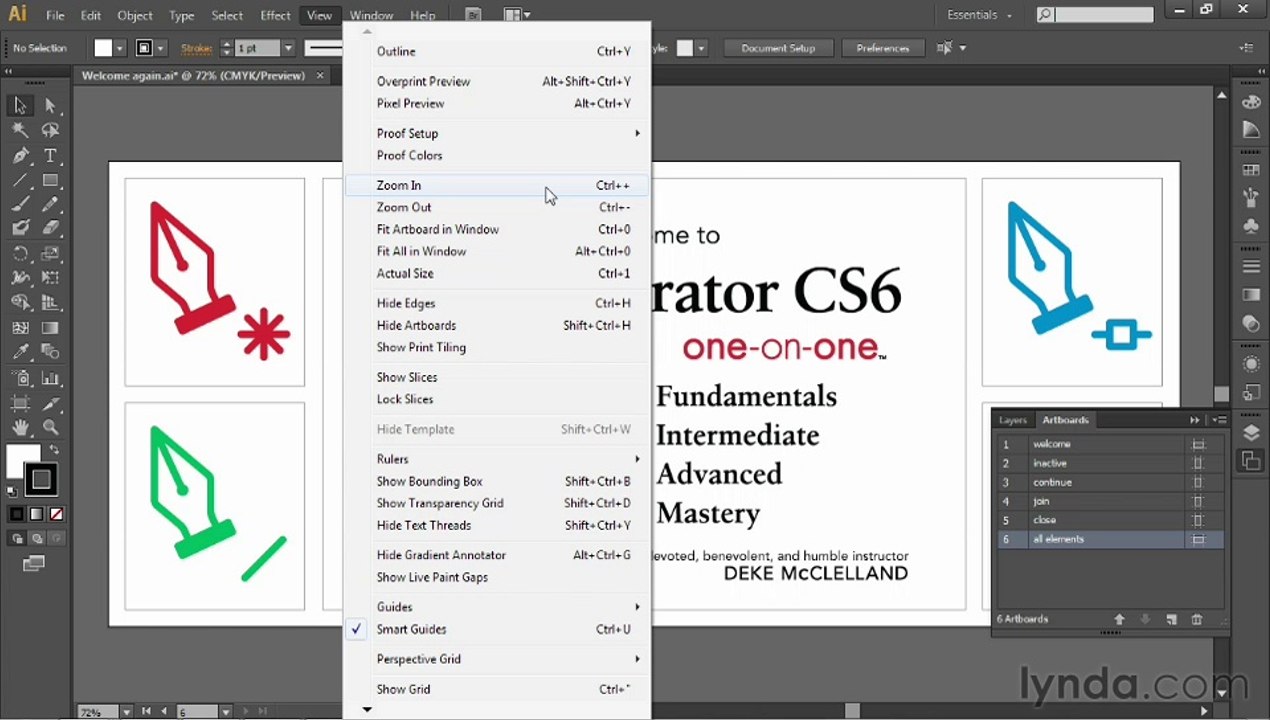The image size is (1270, 720).
Task: Open the stroke weight dropdown arrow
Action: 288,48
